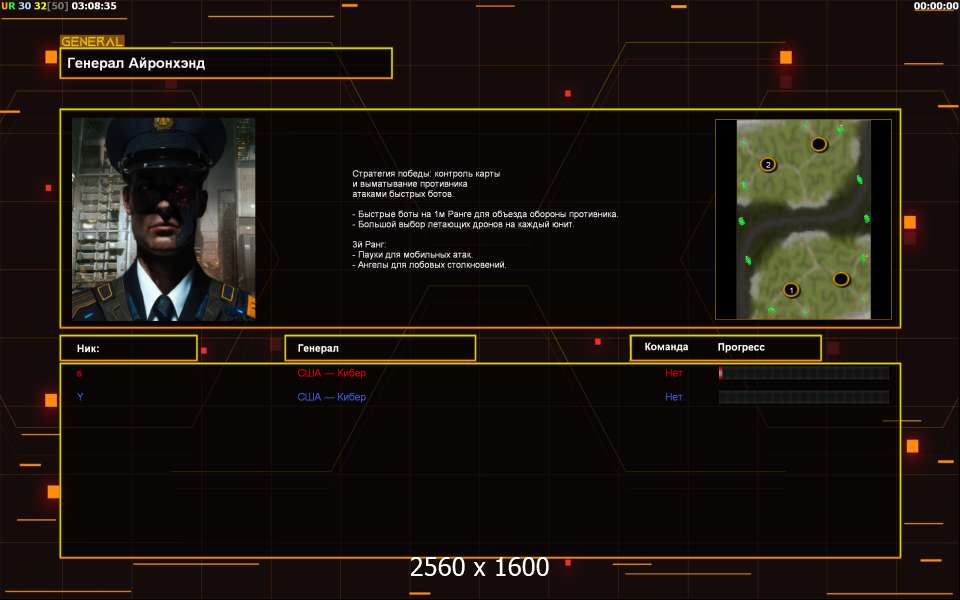The height and width of the screenshot is (600, 960).
Task: Click the 'Команда' column header
Action: [666, 348]
